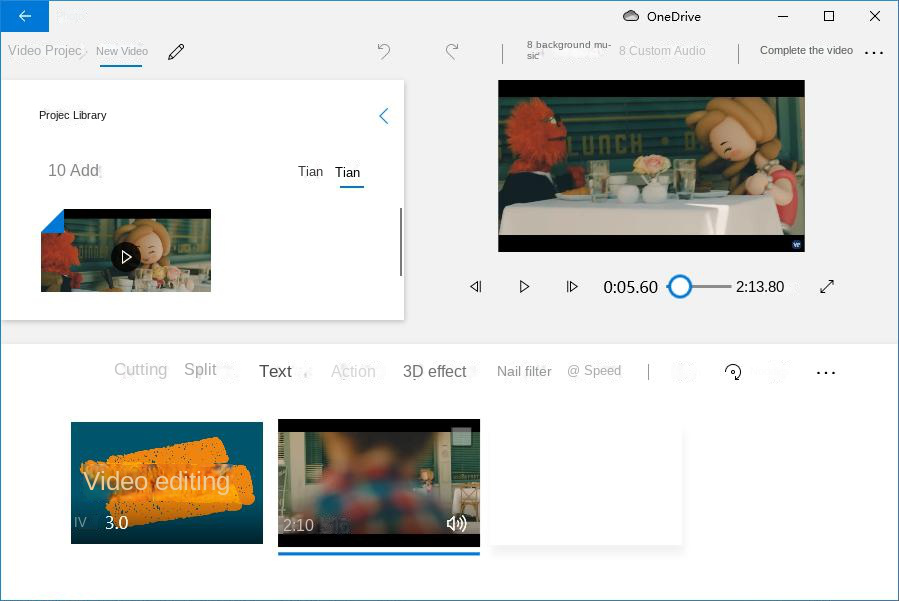
Task: Play the video in the preview pane
Action: (524, 287)
